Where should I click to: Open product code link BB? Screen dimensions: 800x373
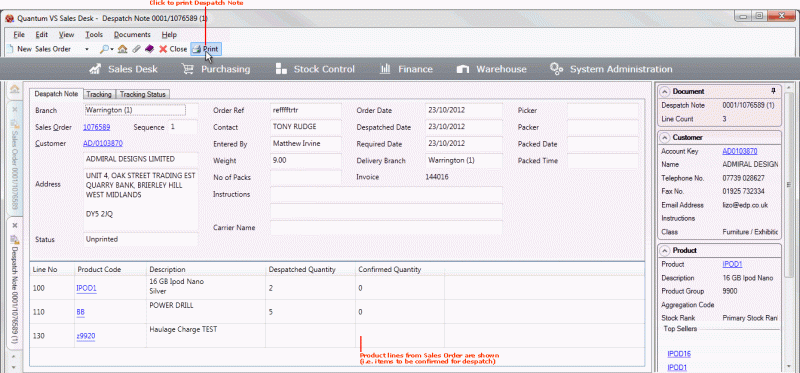pos(81,312)
